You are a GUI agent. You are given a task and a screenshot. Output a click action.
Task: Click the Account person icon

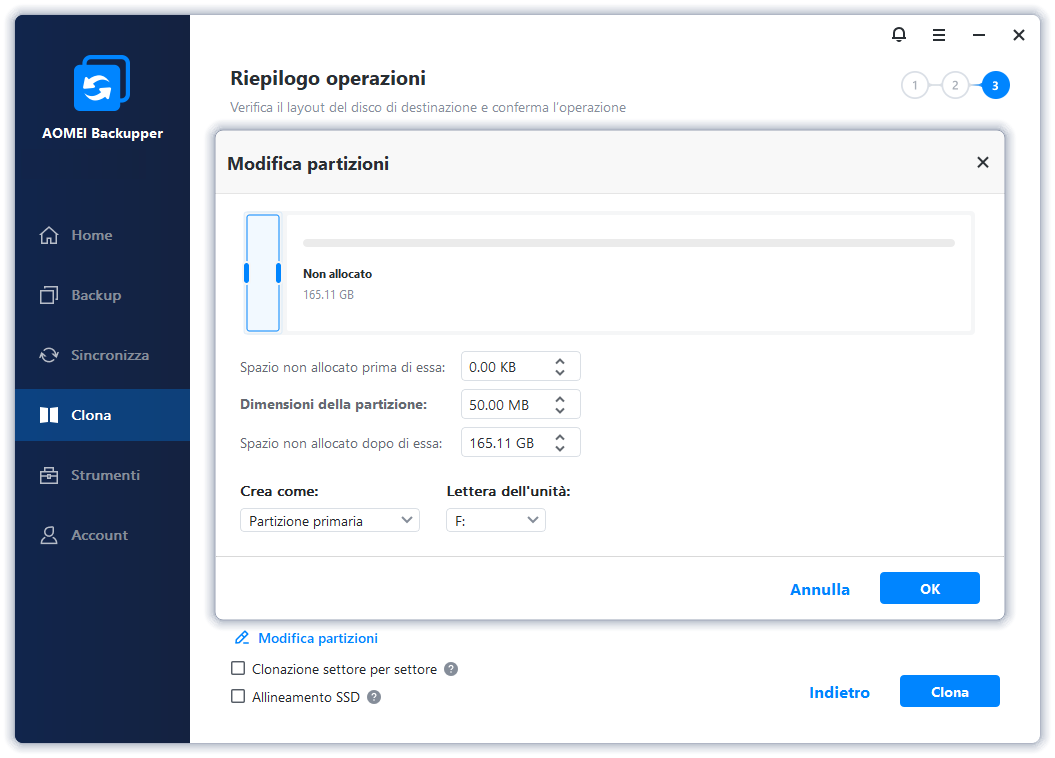point(49,535)
